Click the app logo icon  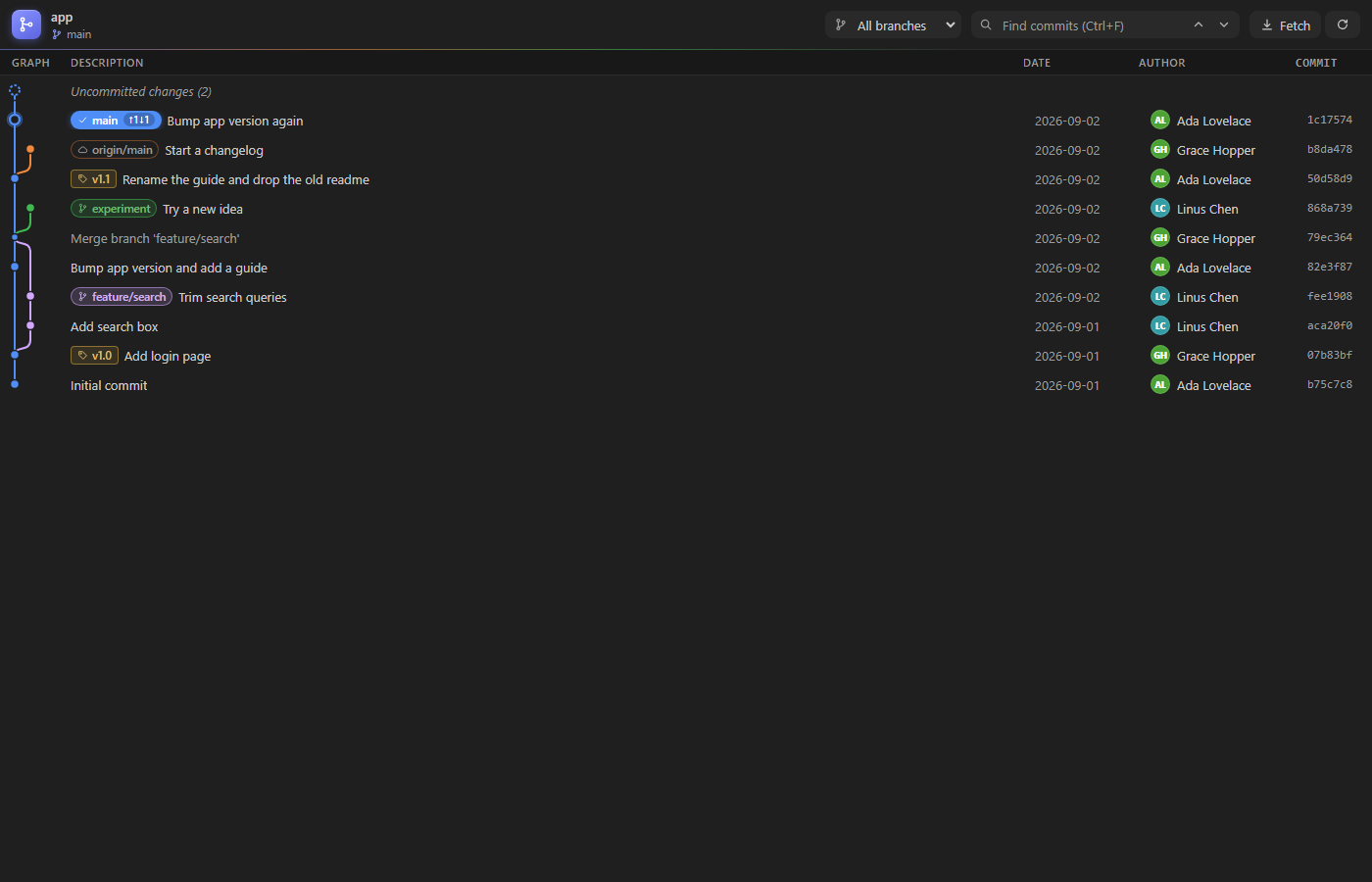pos(26,24)
